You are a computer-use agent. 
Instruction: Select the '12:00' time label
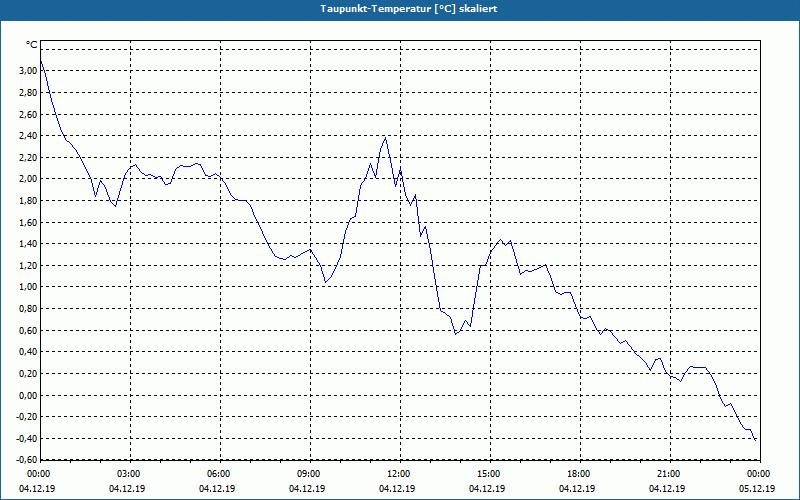399,474
